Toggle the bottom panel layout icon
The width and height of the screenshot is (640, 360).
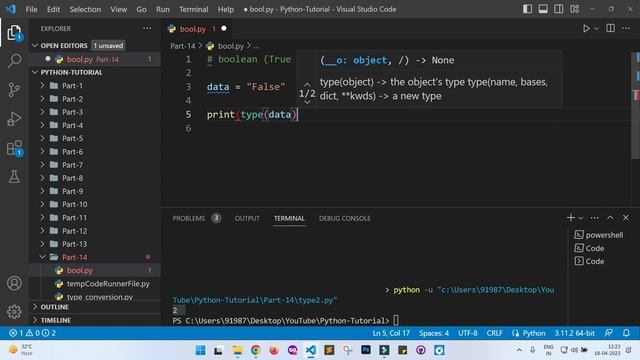543,9
